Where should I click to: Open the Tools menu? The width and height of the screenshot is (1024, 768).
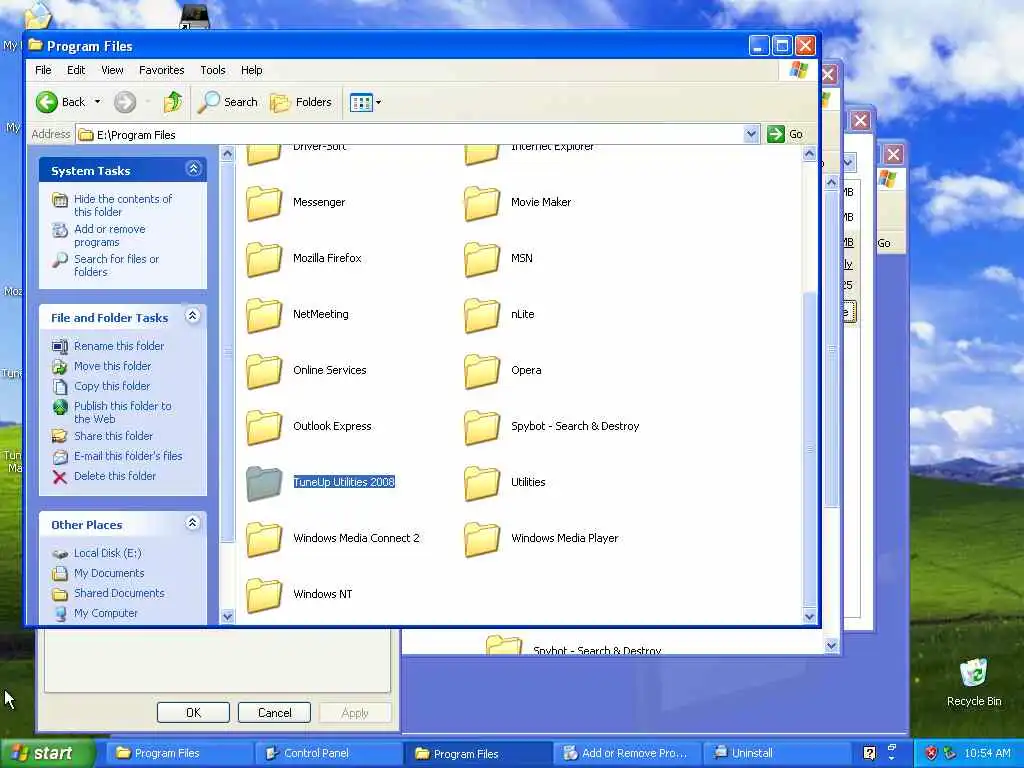pyautogui.click(x=212, y=70)
